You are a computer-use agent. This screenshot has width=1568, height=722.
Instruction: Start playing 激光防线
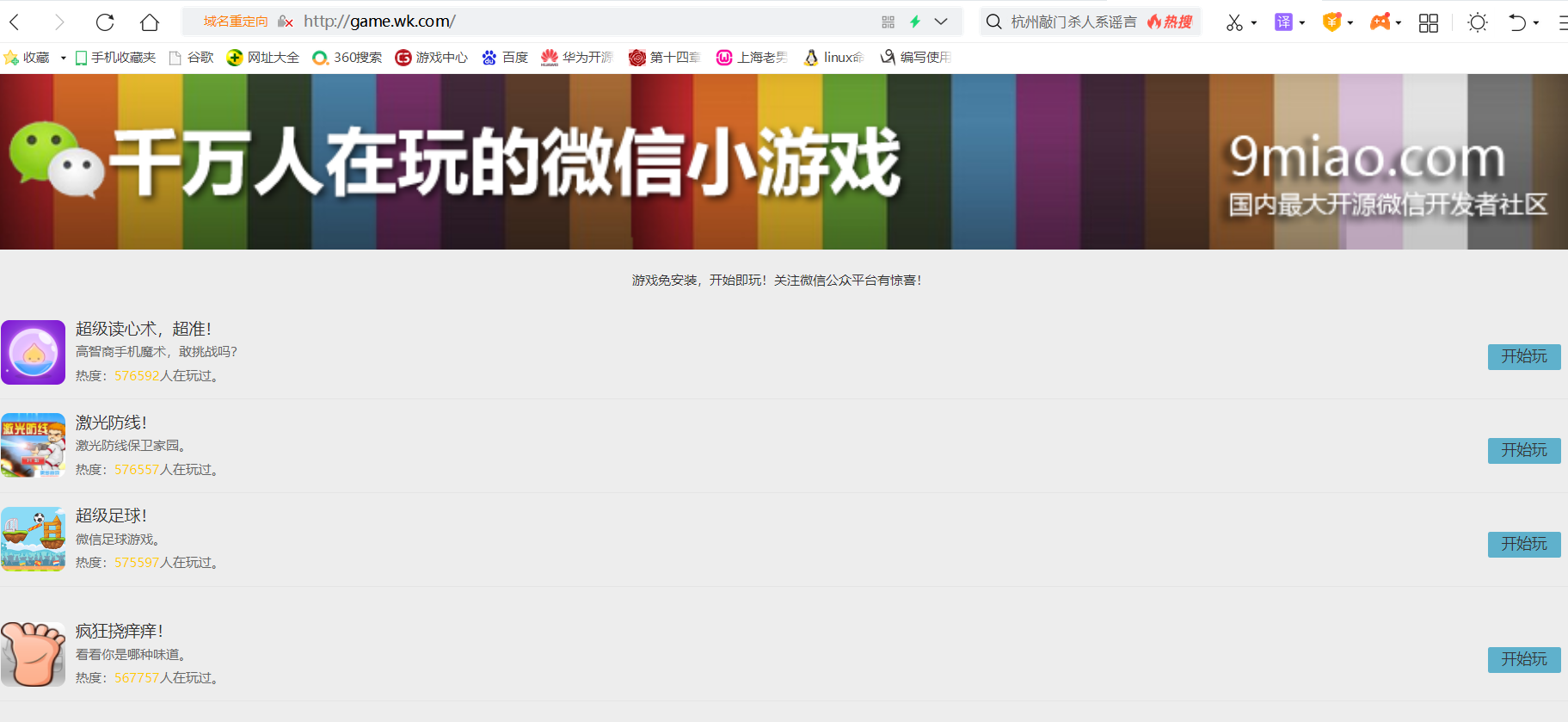(x=1524, y=450)
